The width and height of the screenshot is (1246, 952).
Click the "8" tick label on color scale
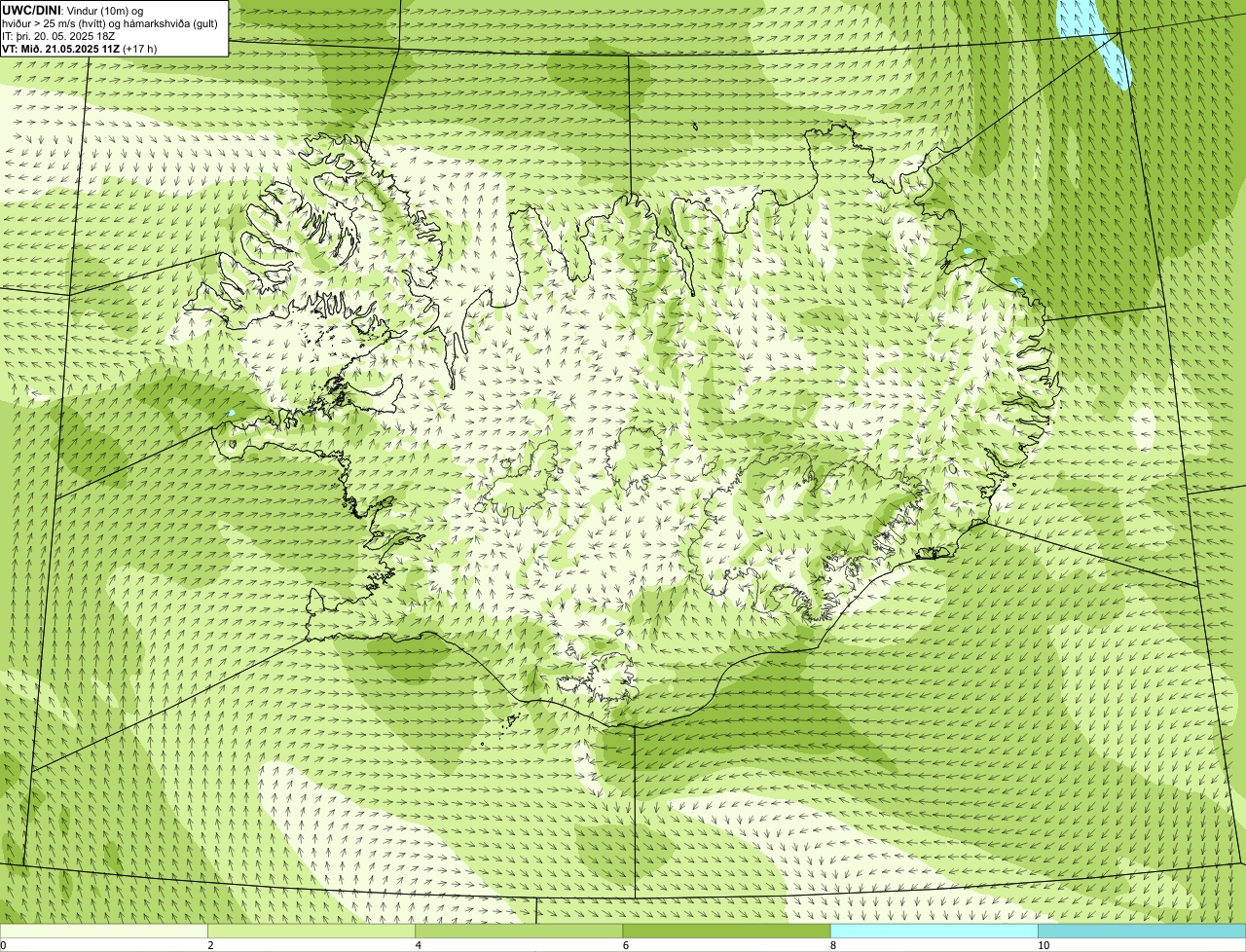pyautogui.click(x=833, y=945)
